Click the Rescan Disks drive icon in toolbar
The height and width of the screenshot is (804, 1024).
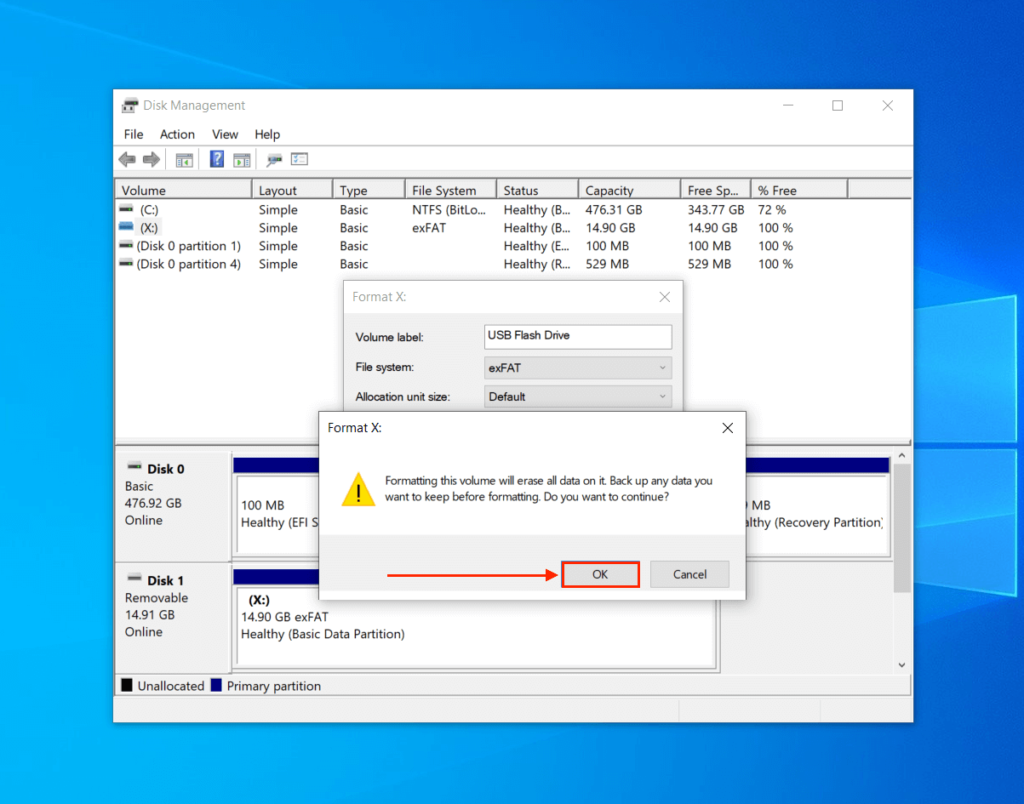(x=274, y=159)
